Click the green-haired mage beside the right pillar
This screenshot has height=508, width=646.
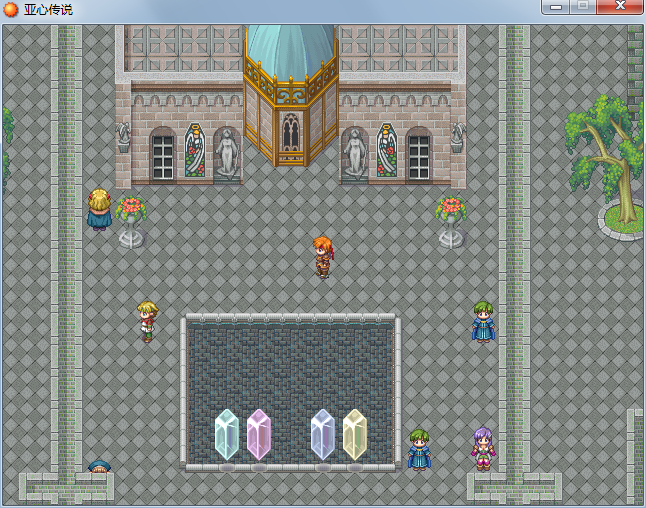click(x=483, y=322)
